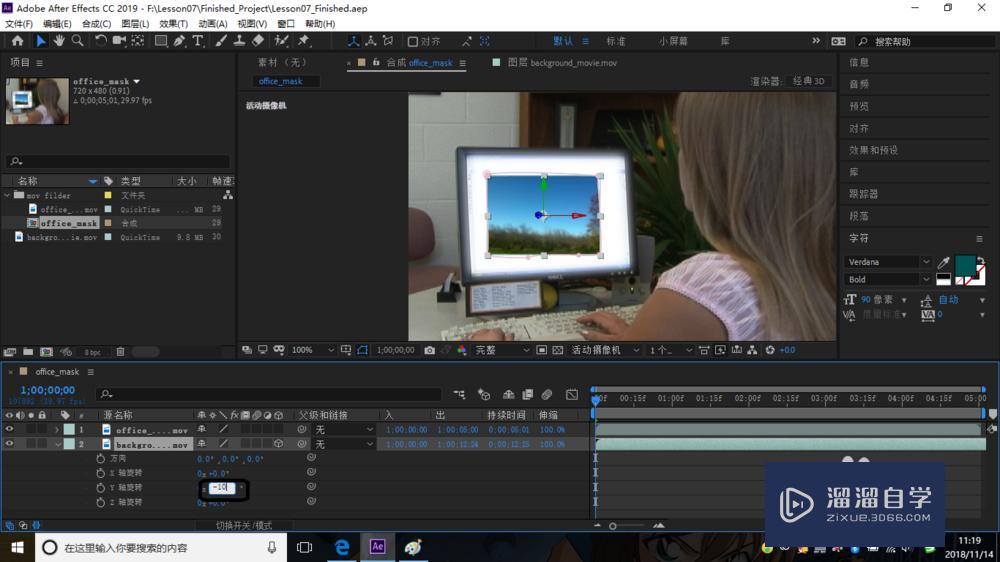Open the Verdana font family dropdown

pyautogui.click(x=888, y=262)
